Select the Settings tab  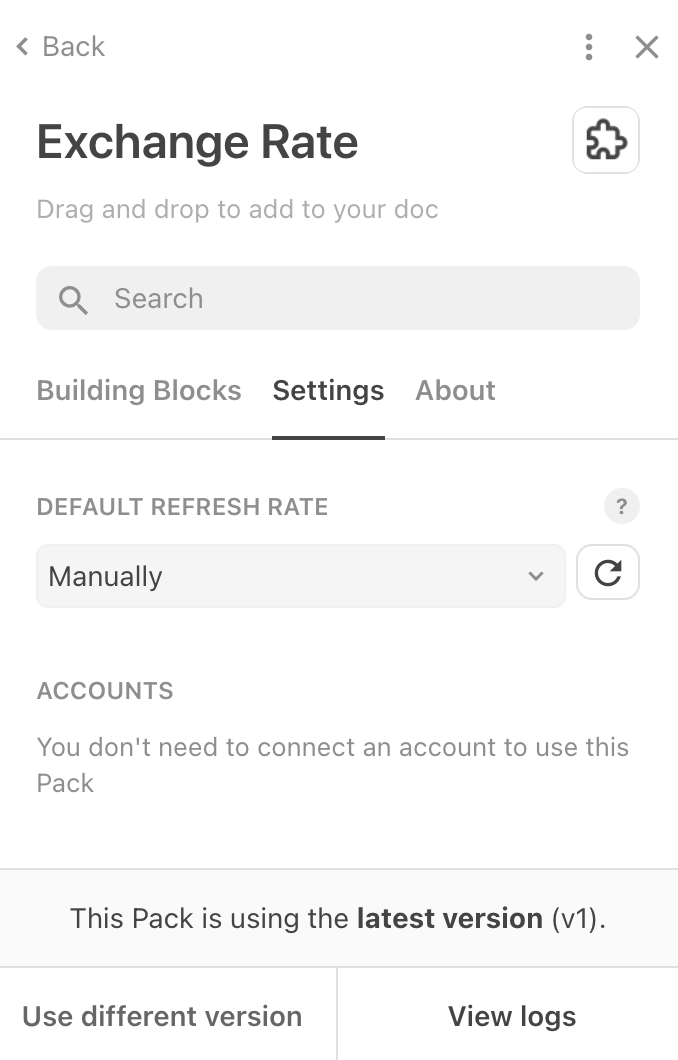(328, 390)
